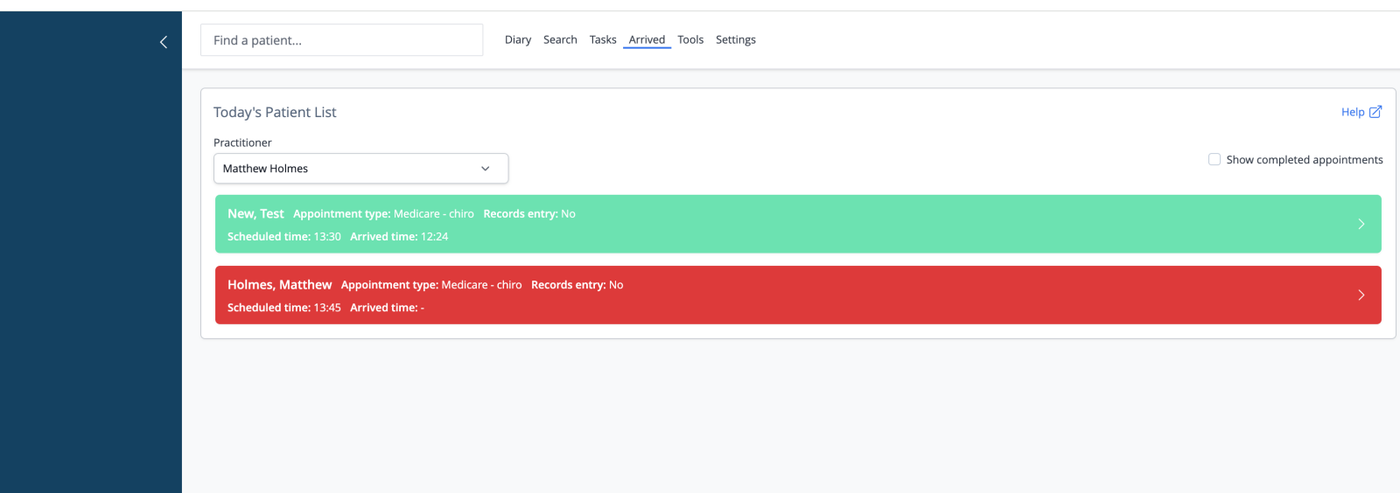This screenshot has width=1400, height=493.
Task: Click the Practitioner field label
Action: coord(242,143)
